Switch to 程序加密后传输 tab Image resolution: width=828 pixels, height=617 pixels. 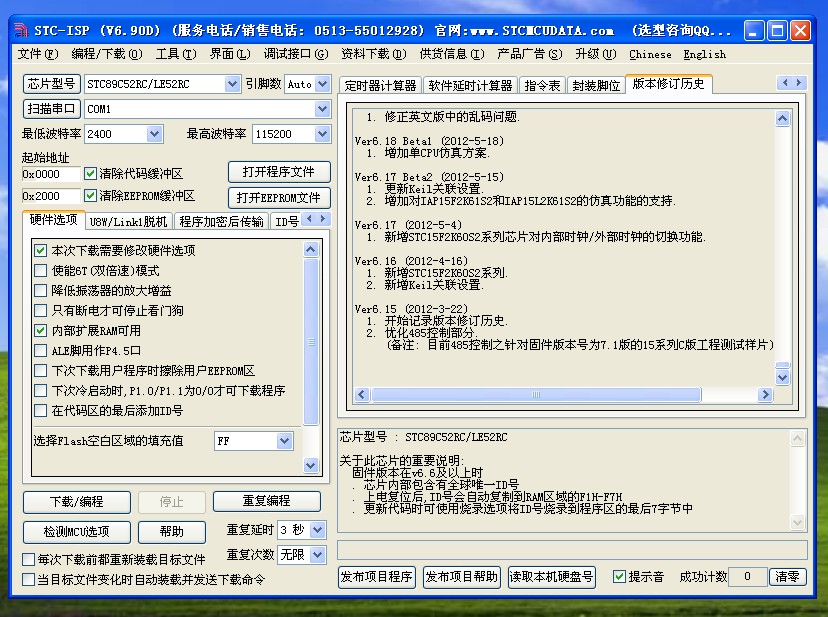[221, 222]
